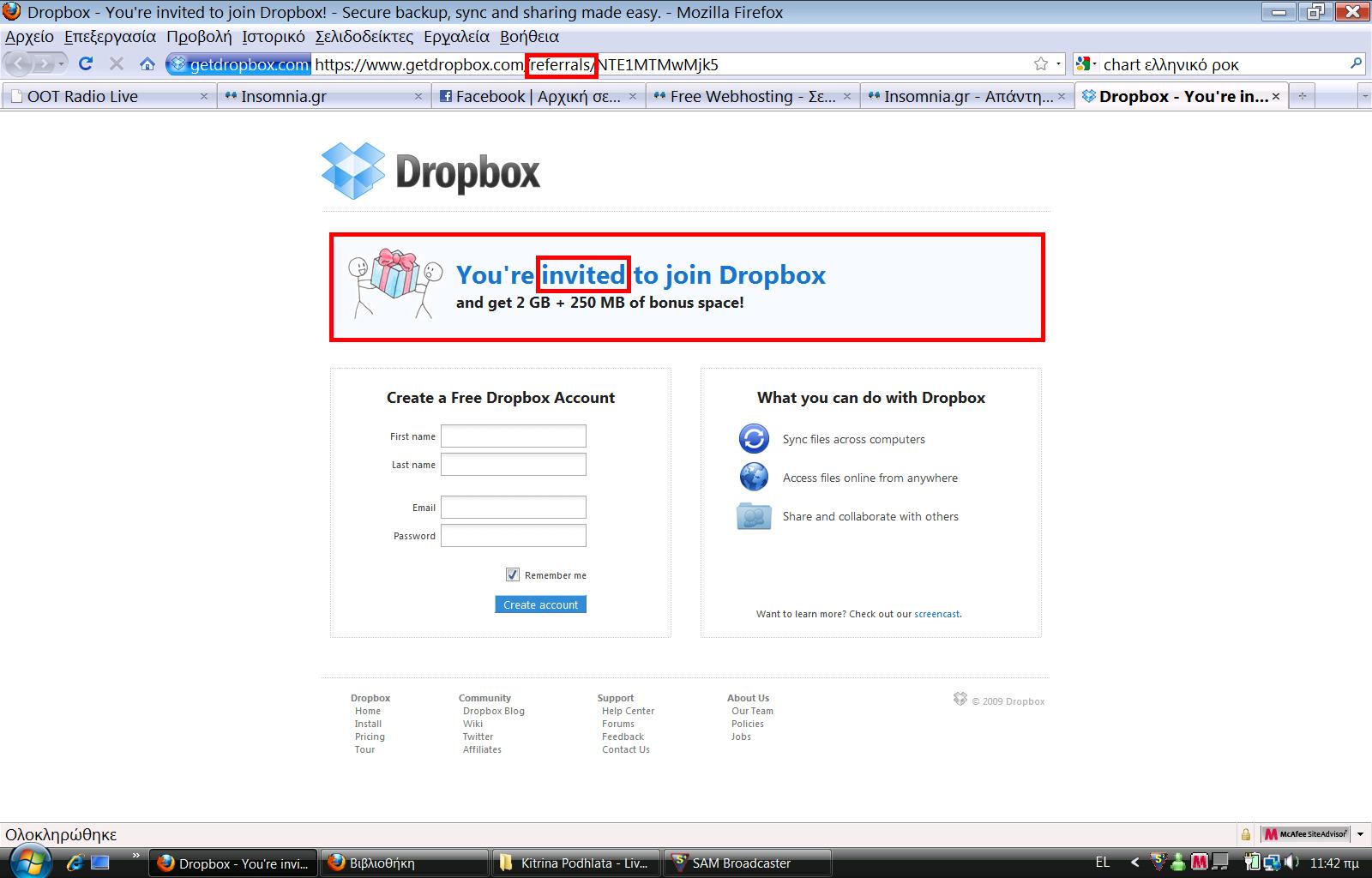Screen dimensions: 1372x878
Task: Click the small Dropbox copyright logo in the footer
Action: (960, 700)
